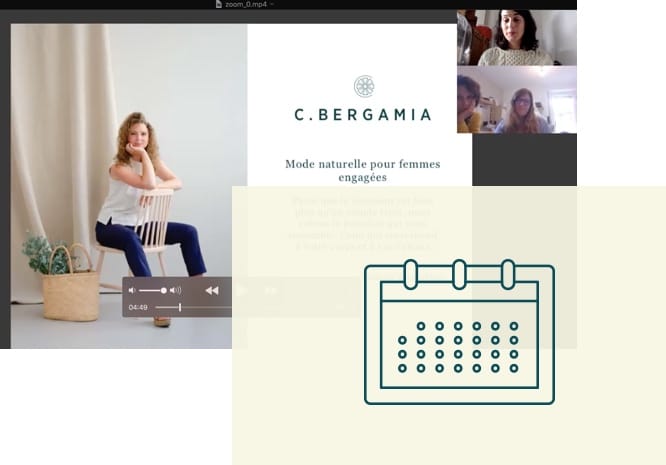Click the 'Mode naturelle pour femmes engagées' heading
Image resolution: width=666 pixels, height=465 pixels.
(x=362, y=170)
